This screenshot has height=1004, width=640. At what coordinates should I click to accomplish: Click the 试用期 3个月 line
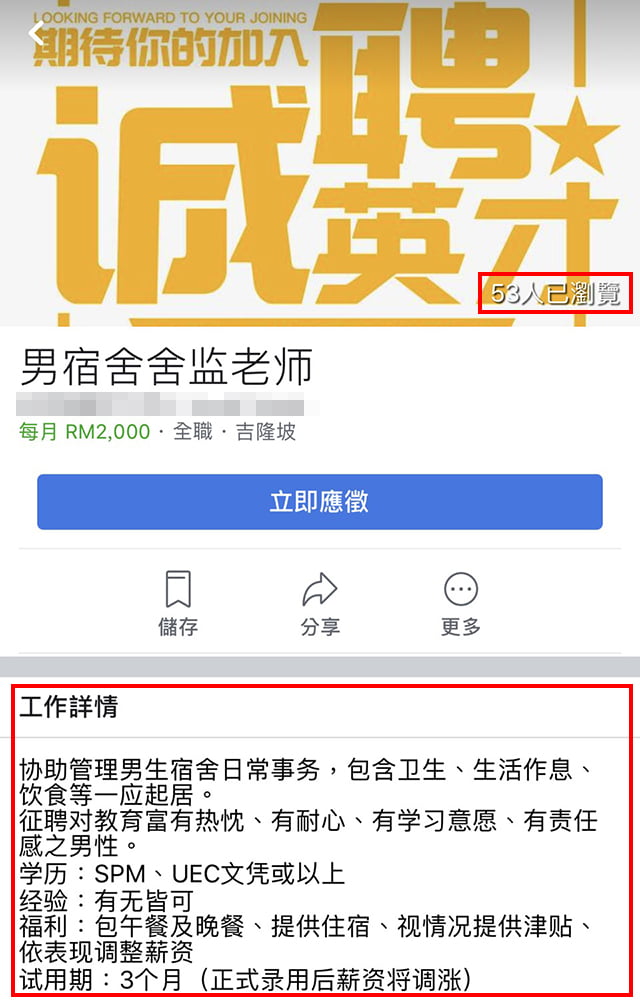pos(246,979)
